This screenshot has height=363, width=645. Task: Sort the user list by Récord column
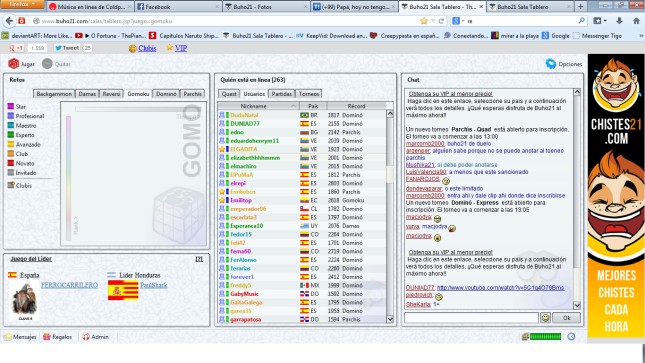[x=356, y=106]
